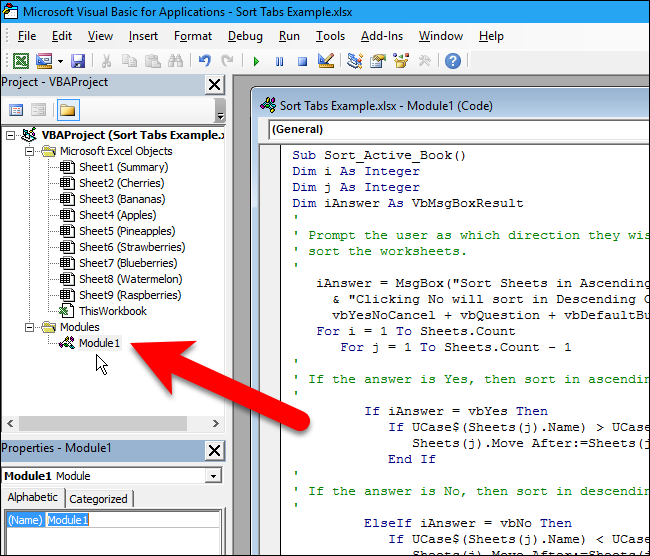Click the Save icon in toolbar
The image size is (650, 556).
(77, 61)
